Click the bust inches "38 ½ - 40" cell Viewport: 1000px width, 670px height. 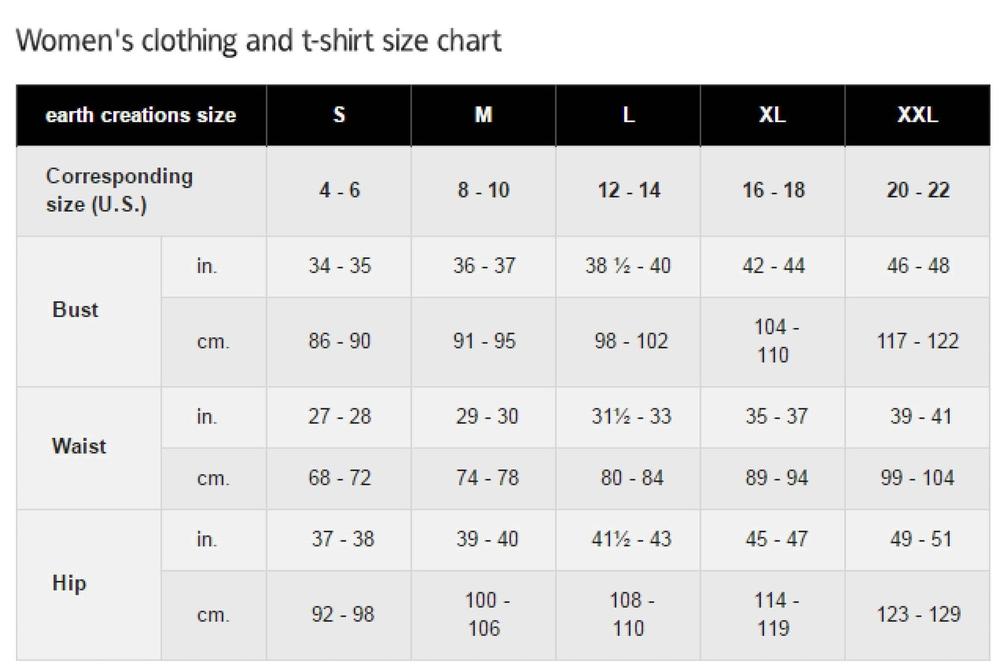coord(628,266)
